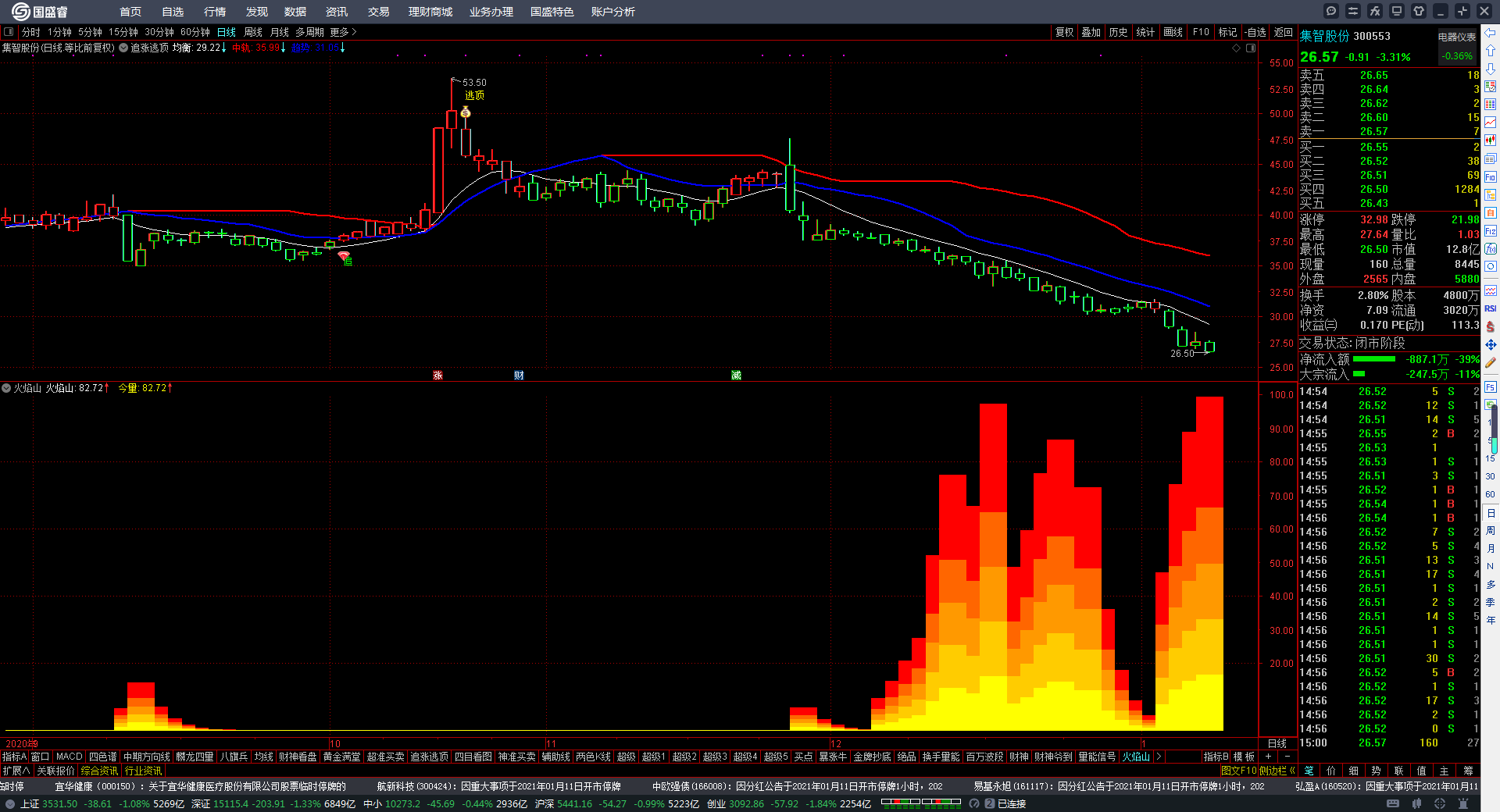The height and width of the screenshot is (812, 1500).
Task: Switch to the 60分钟 period tab
Action: tap(195, 32)
